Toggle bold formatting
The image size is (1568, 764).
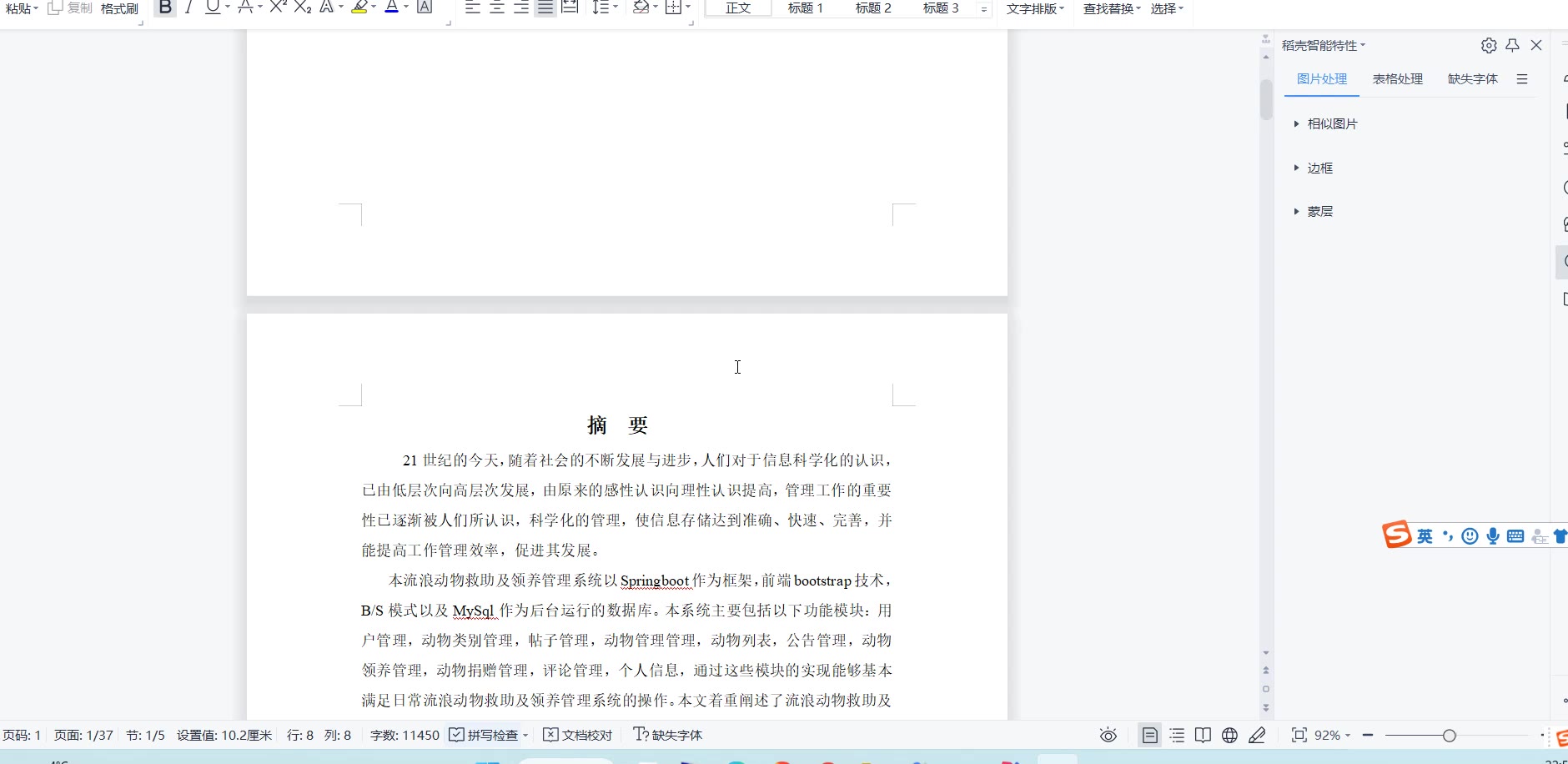(165, 8)
